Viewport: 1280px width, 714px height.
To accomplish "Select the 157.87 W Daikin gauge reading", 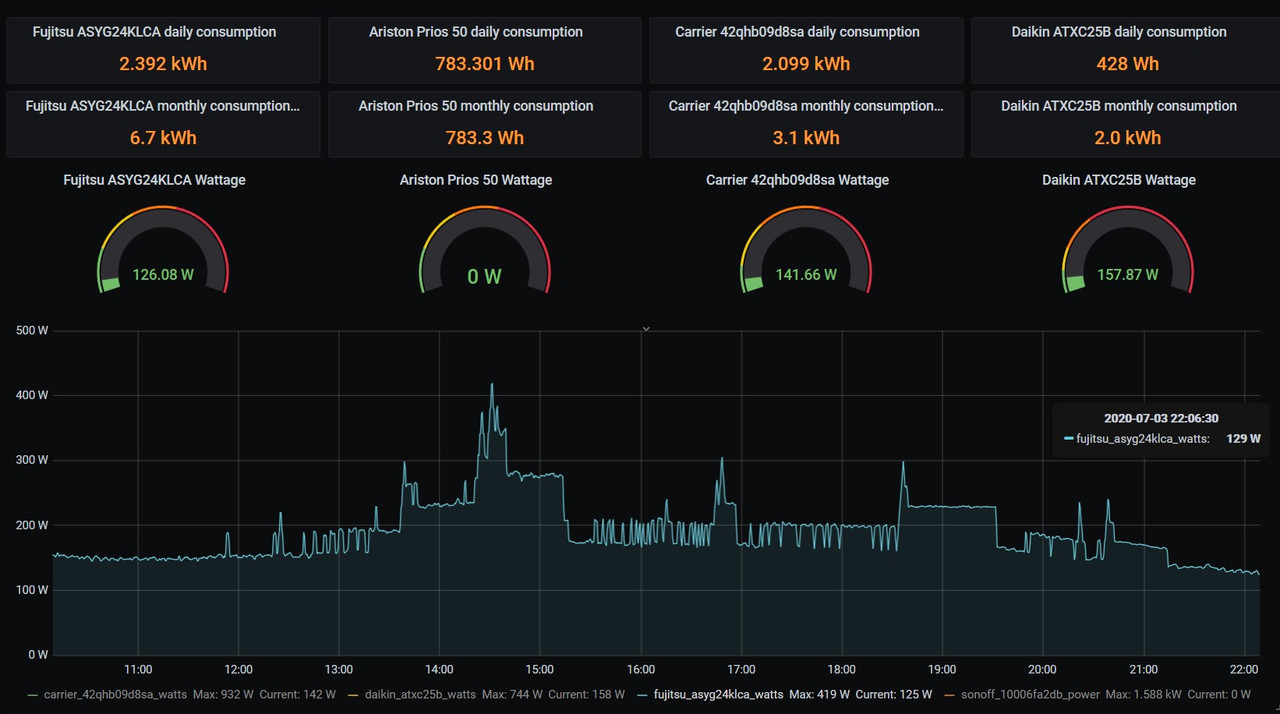I will (x=1127, y=274).
